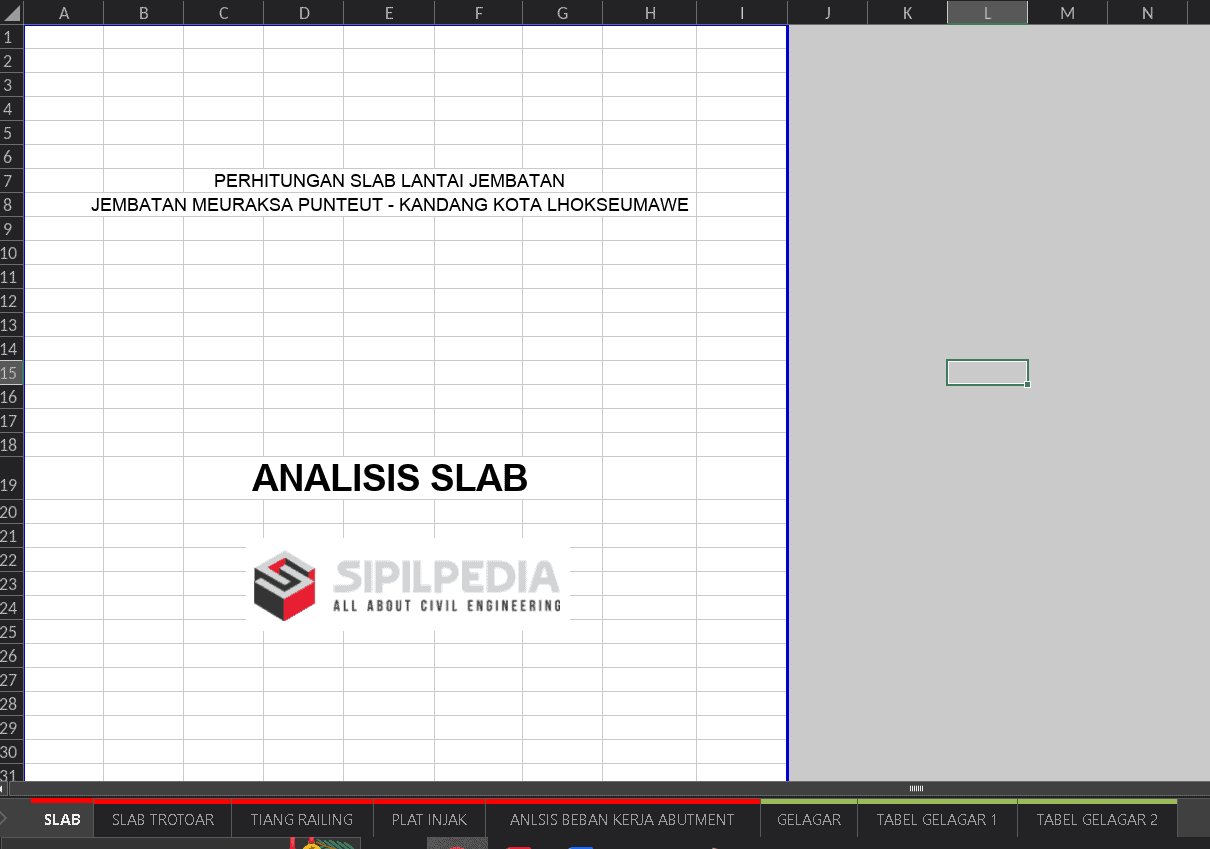
Task: Select the PERHITUNGAN SLAB LANTAI JEMBATAN cell
Action: click(389, 181)
